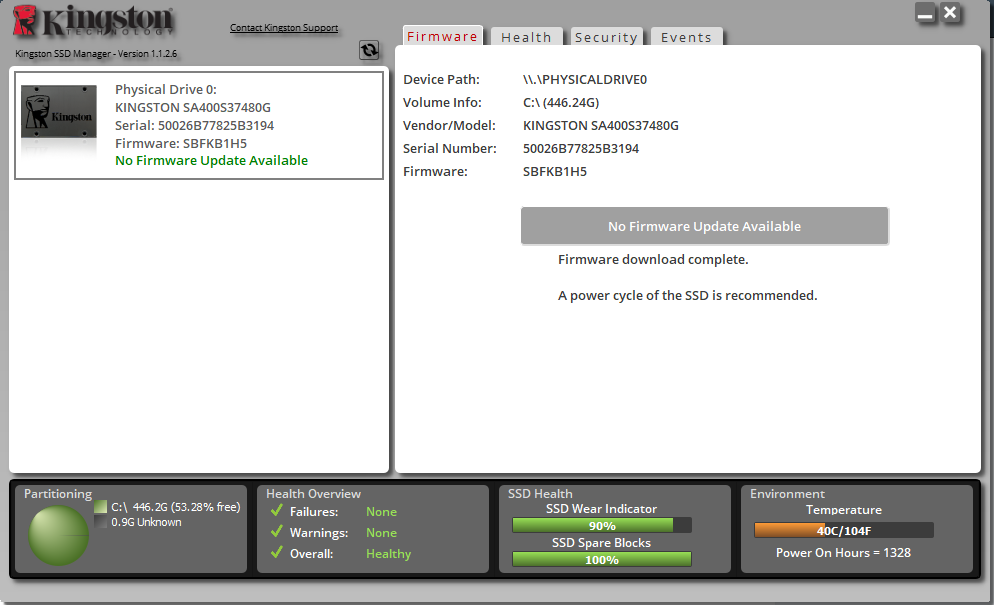Image resolution: width=994 pixels, height=605 pixels.
Task: Click the Kingston logo
Action: pyautogui.click(x=93, y=21)
